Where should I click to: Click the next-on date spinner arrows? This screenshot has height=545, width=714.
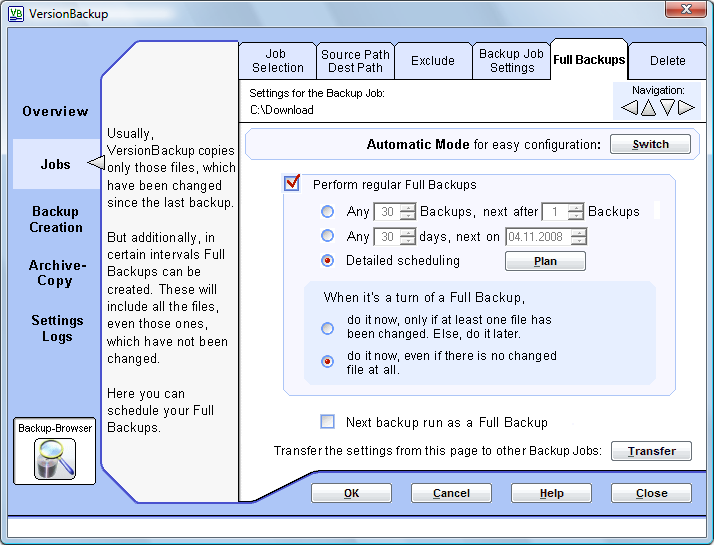coord(579,237)
